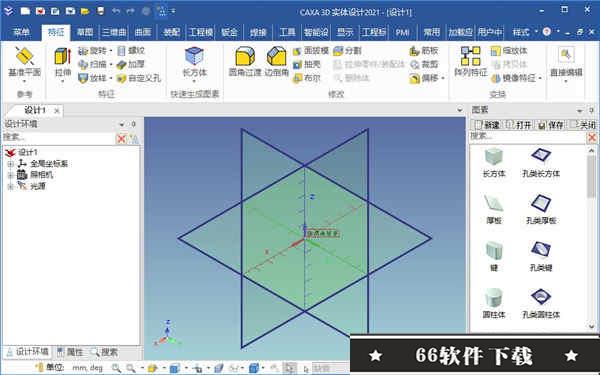
Task: Open the 菜单 menu tab
Action: tap(21, 32)
